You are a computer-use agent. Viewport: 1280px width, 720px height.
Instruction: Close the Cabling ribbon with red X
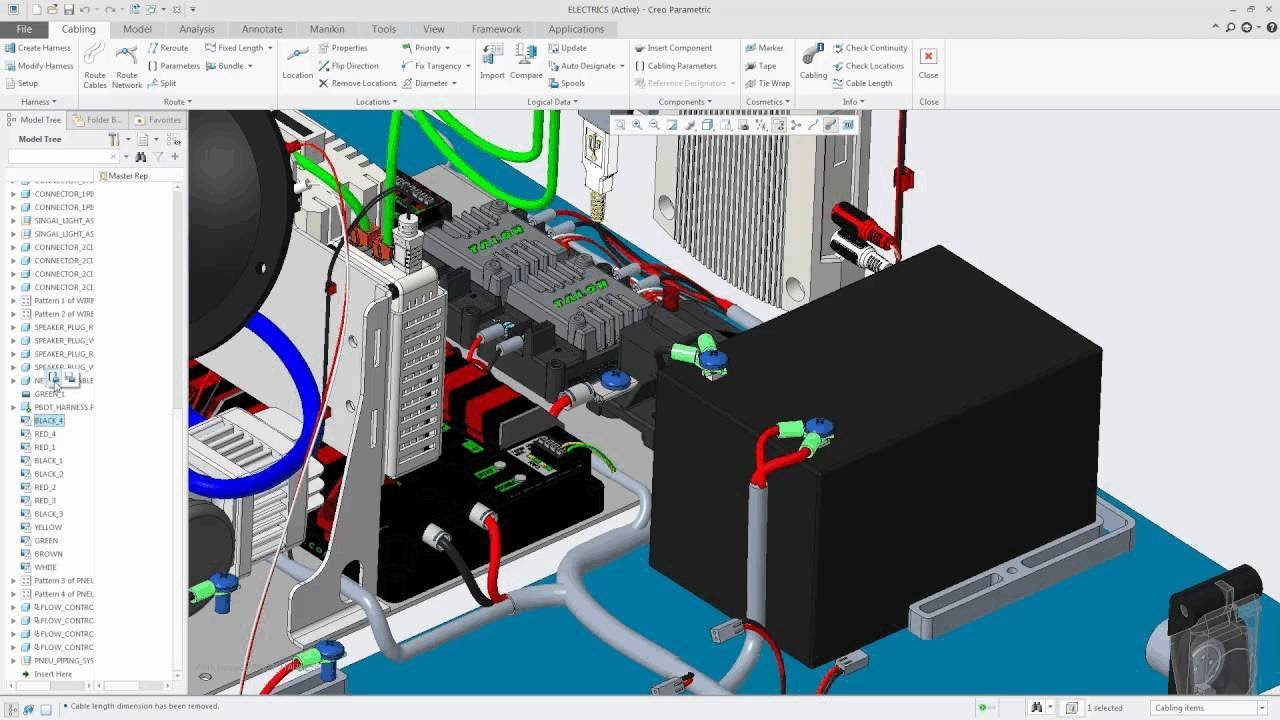click(928, 62)
